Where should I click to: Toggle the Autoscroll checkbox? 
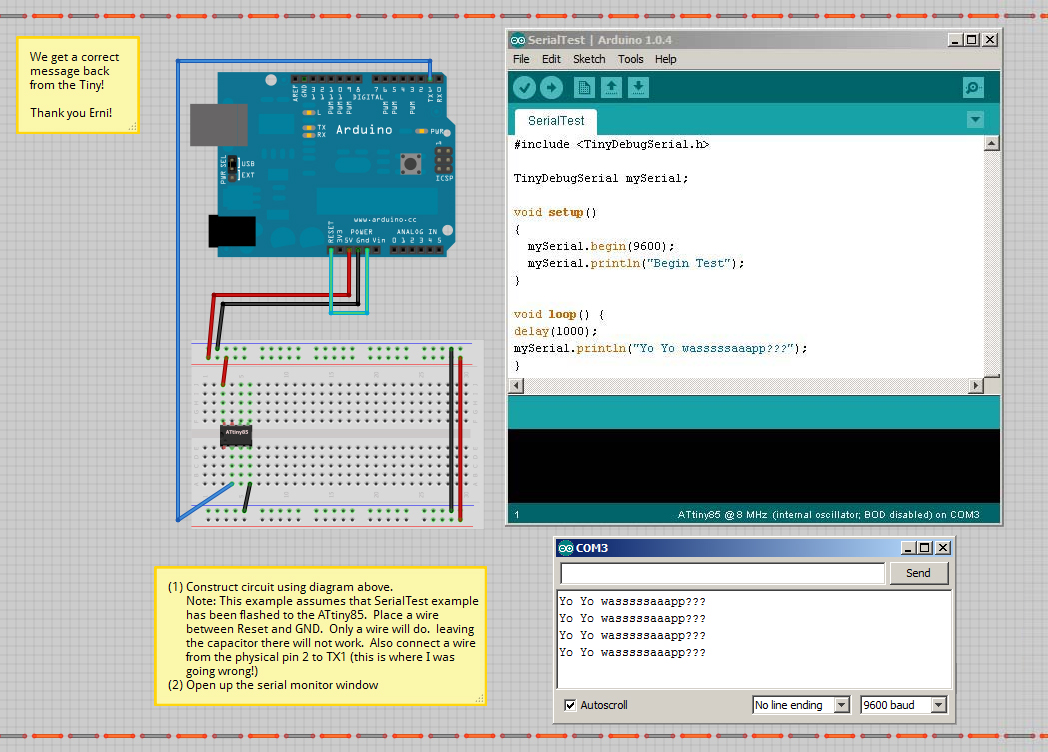570,705
